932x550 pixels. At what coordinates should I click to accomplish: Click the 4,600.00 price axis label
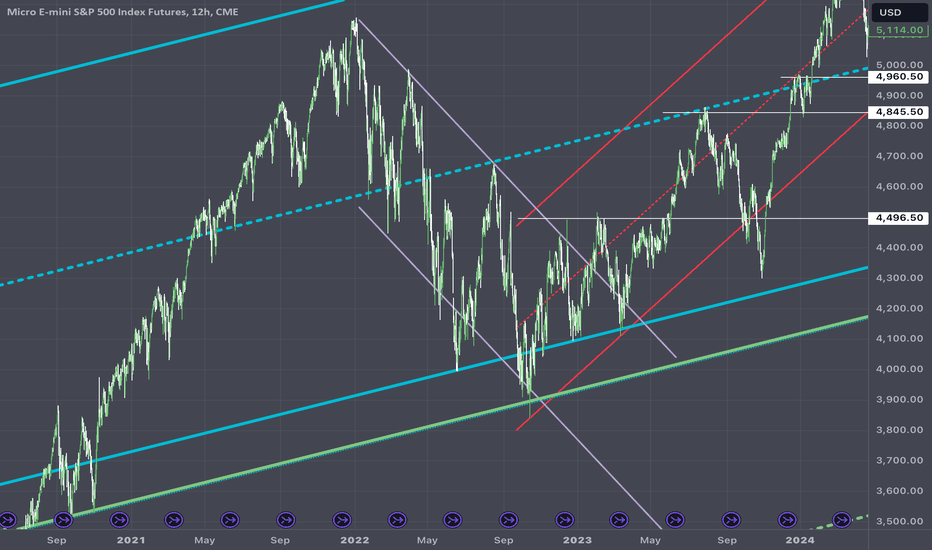pyautogui.click(x=899, y=186)
